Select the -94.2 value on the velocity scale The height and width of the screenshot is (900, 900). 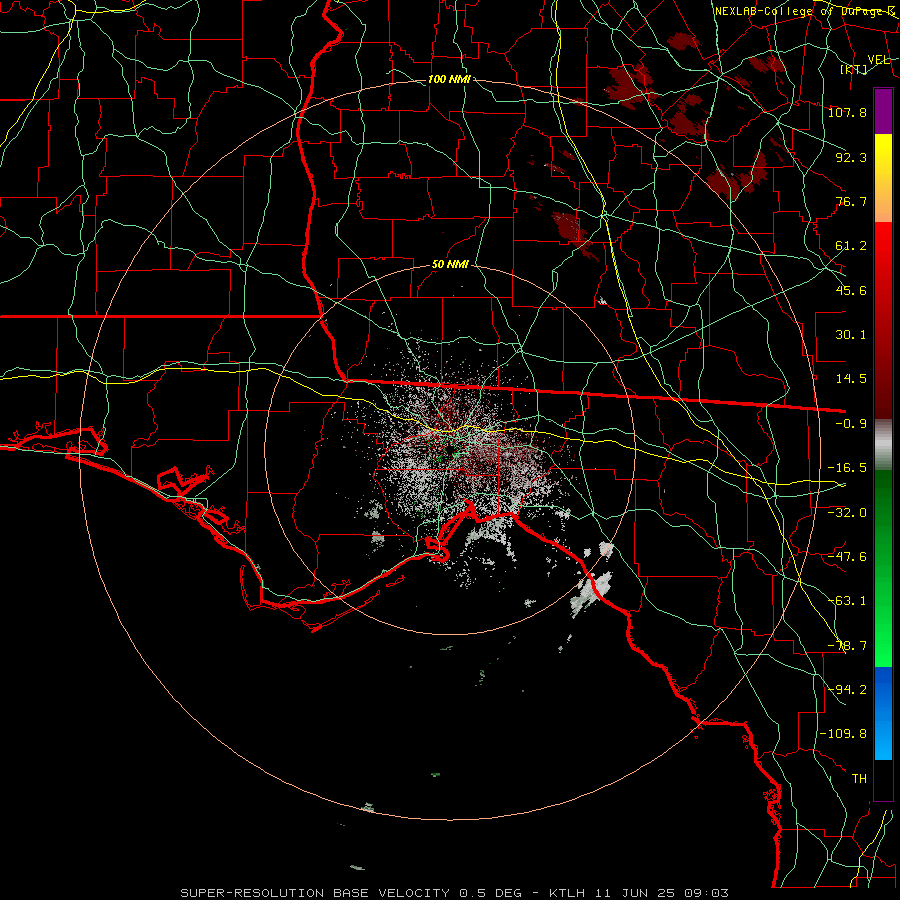pos(848,689)
